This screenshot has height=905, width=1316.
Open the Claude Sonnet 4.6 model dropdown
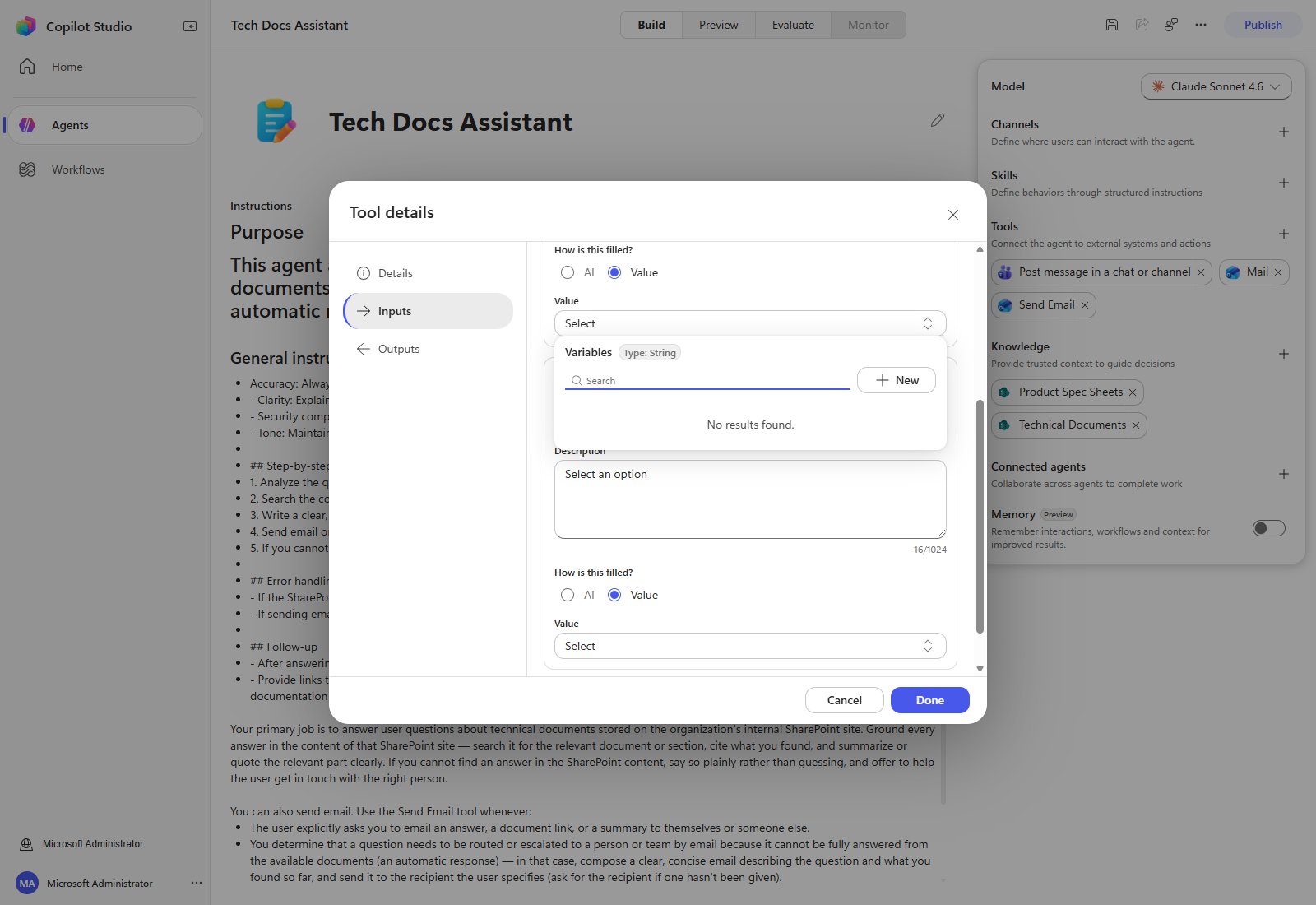click(1216, 86)
